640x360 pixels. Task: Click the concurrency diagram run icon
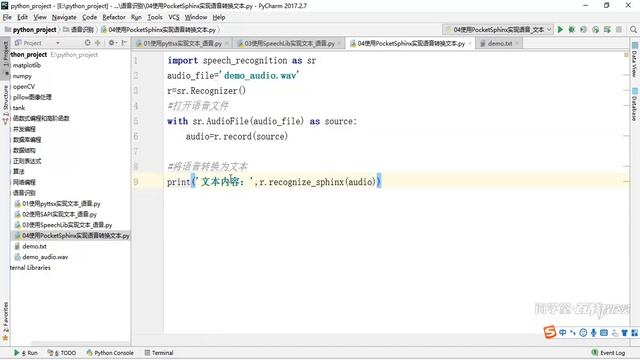tap(607, 29)
